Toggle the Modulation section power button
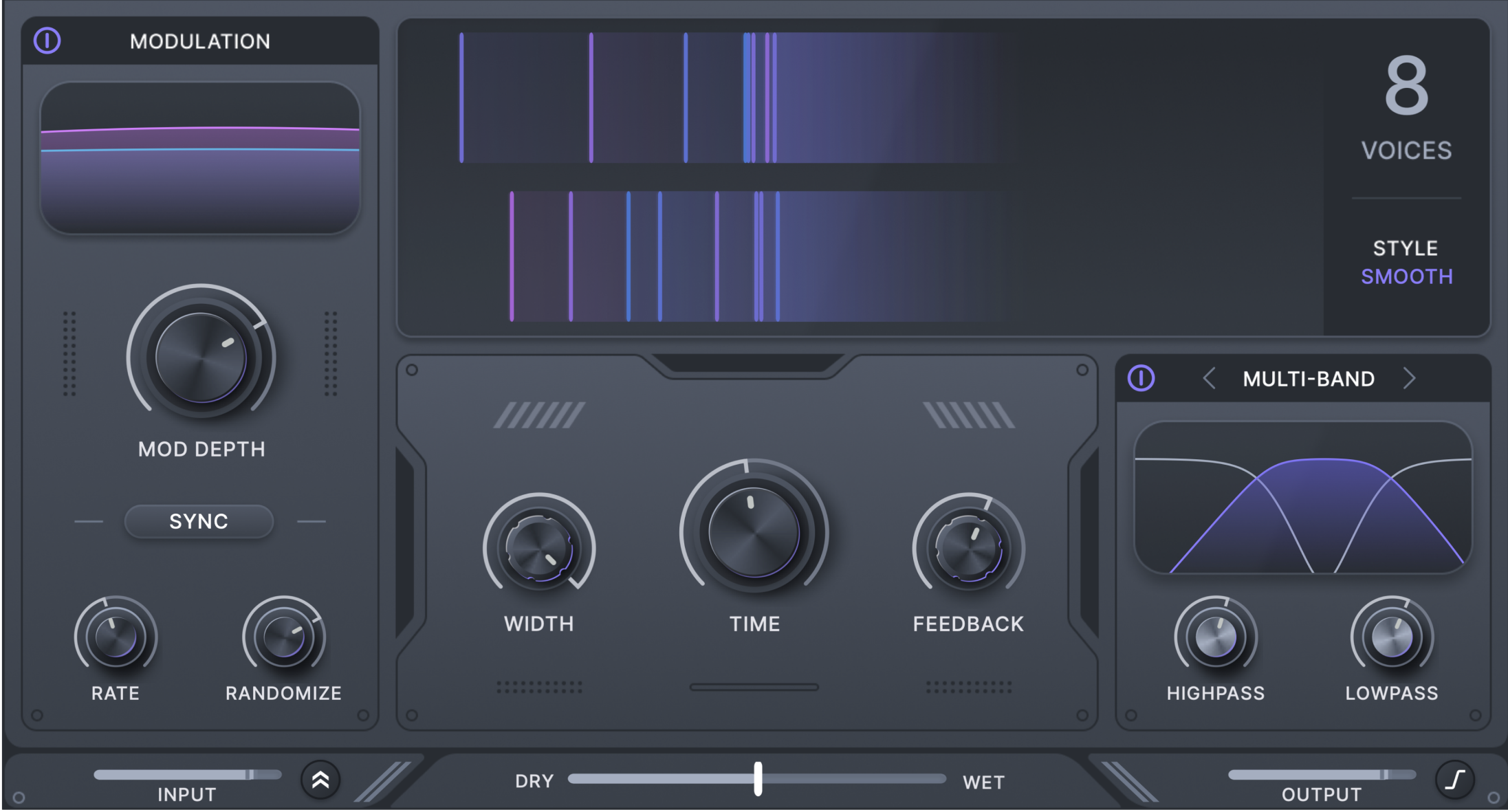This screenshot has width=1508, height=812. coord(47,41)
